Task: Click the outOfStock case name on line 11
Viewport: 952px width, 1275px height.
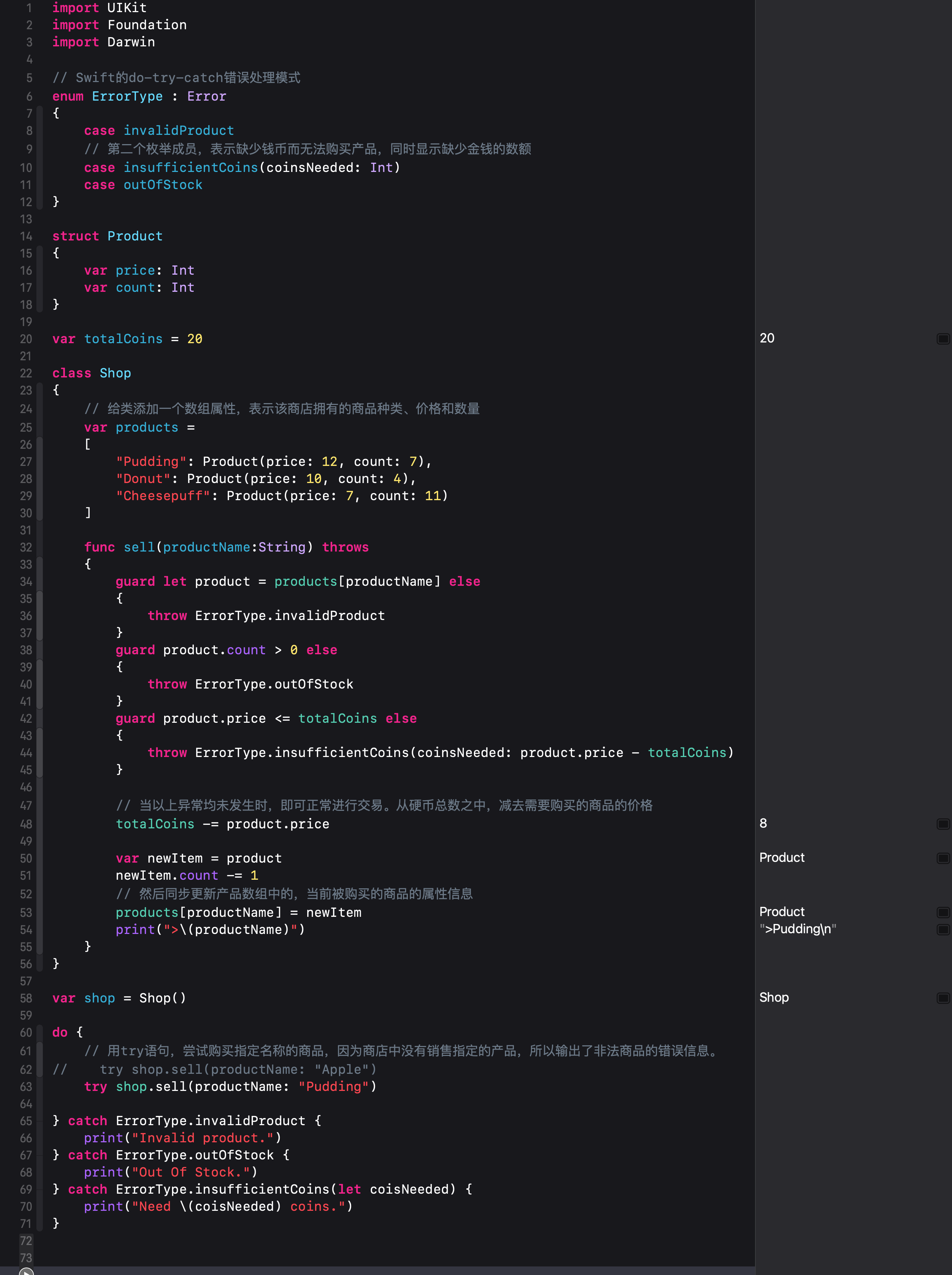Action: 163,185
